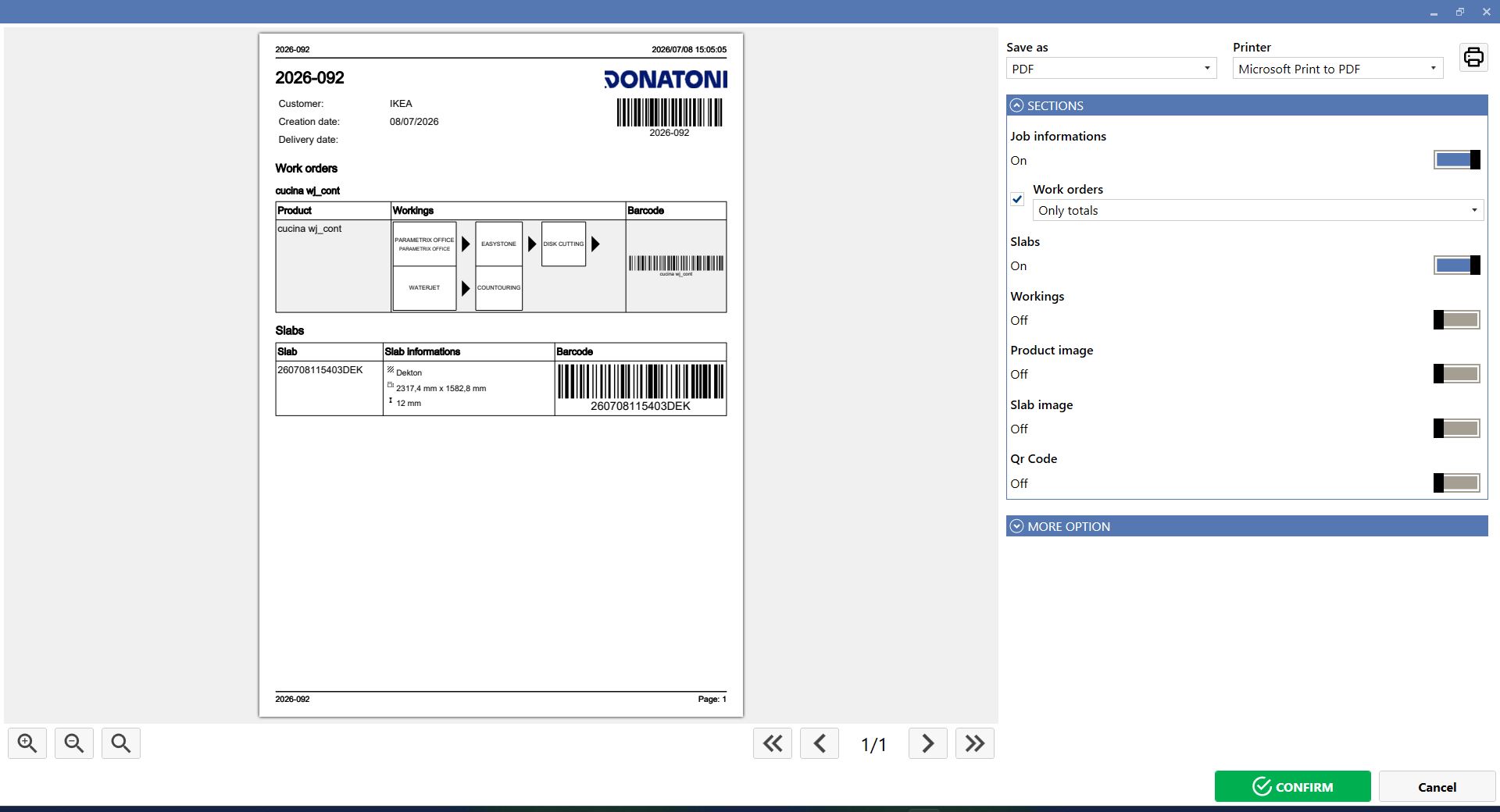Viewport: 1500px width, 812px height.
Task: Enable the Workings section toggle
Action: click(1457, 320)
